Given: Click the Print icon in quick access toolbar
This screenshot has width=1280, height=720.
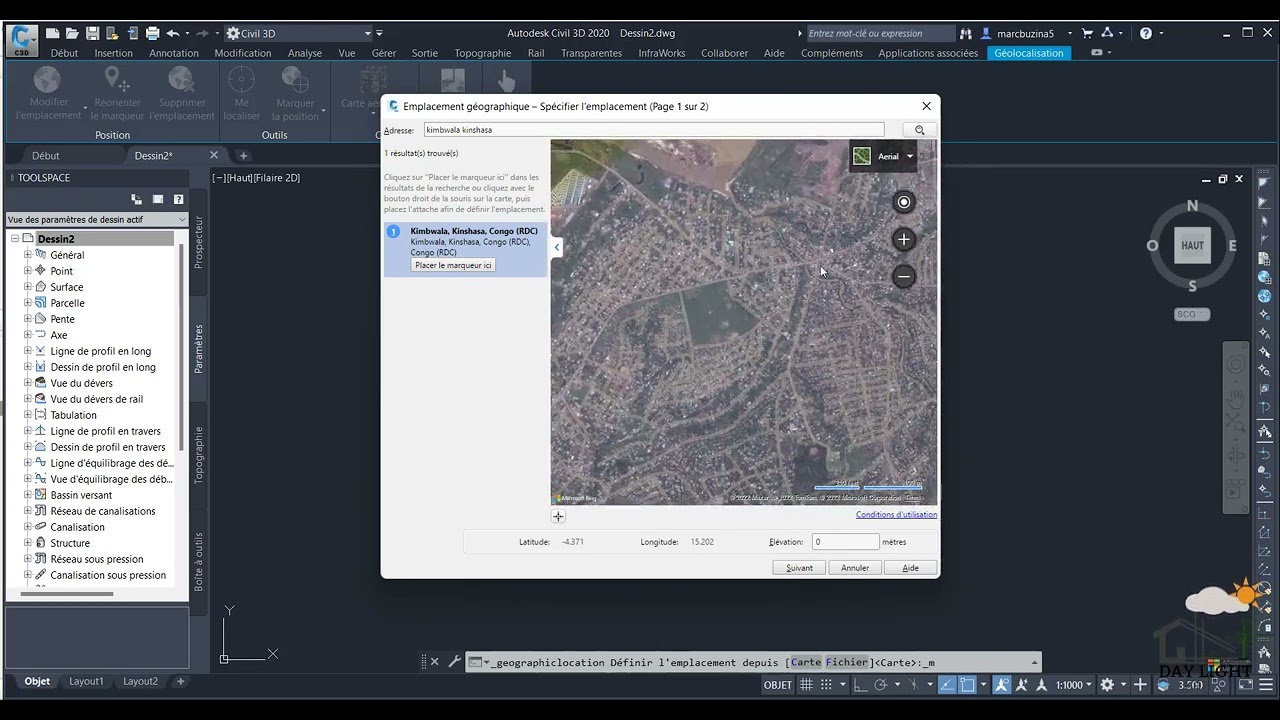Looking at the screenshot, I should click(x=153, y=33).
